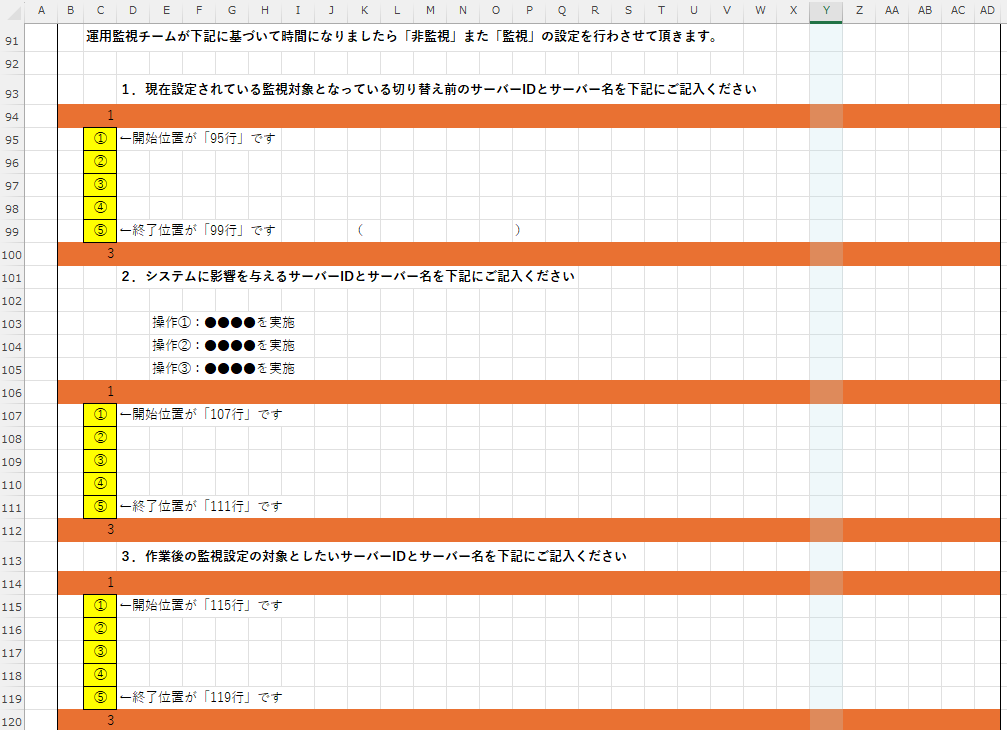Click the column C header
This screenshot has height=730, width=1007.
point(100,10)
